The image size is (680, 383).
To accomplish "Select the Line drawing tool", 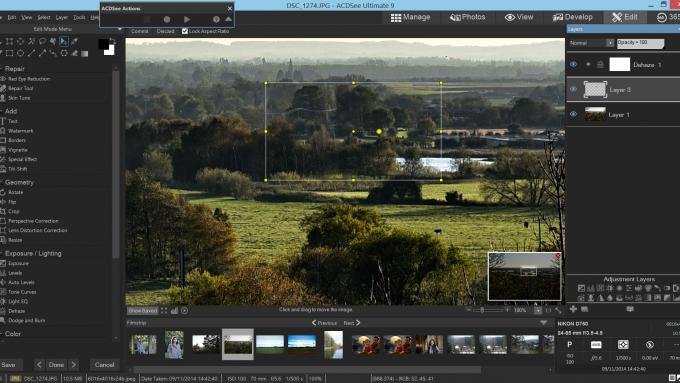I will (31, 53).
